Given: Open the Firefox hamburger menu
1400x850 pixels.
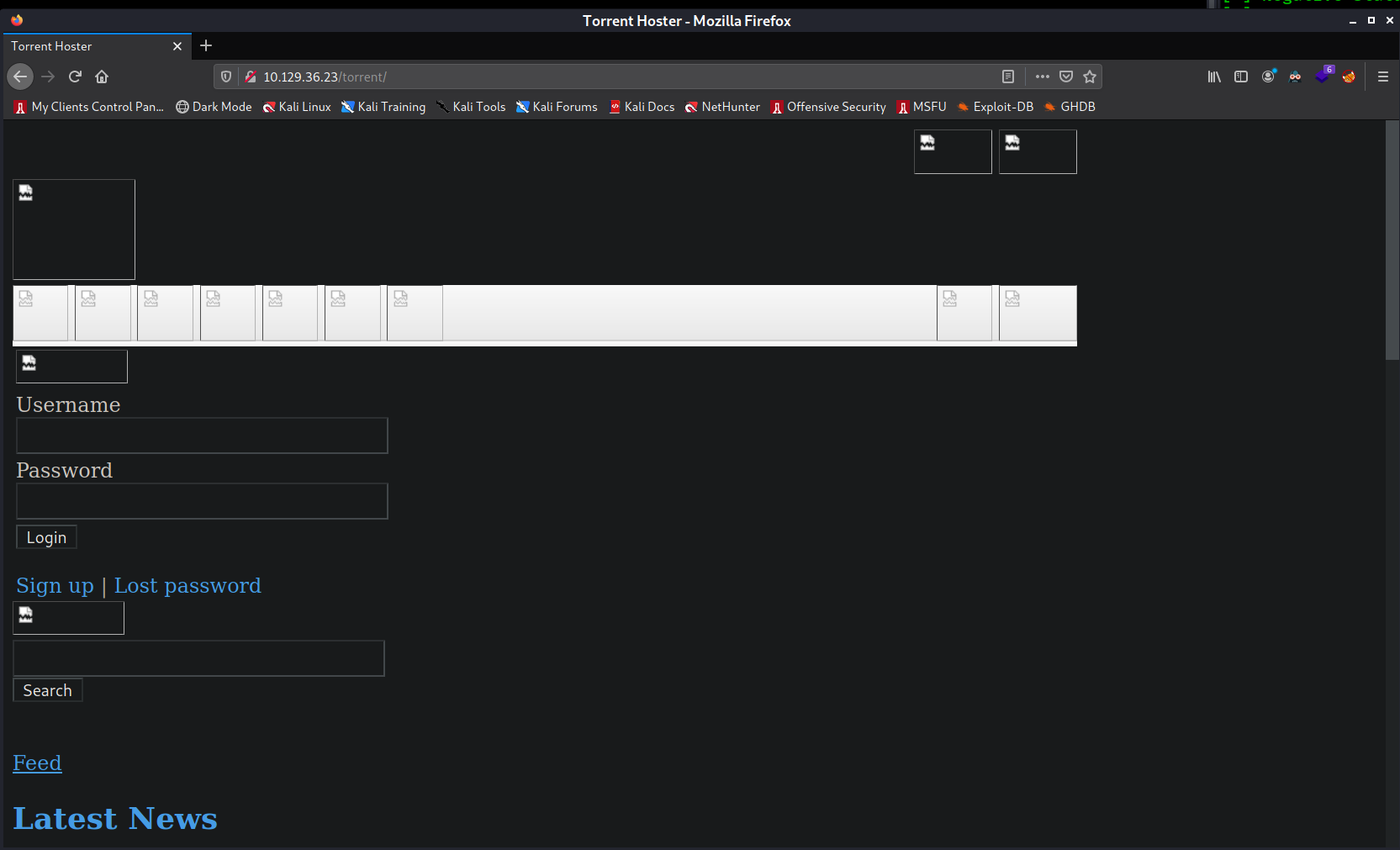Looking at the screenshot, I should tap(1383, 77).
